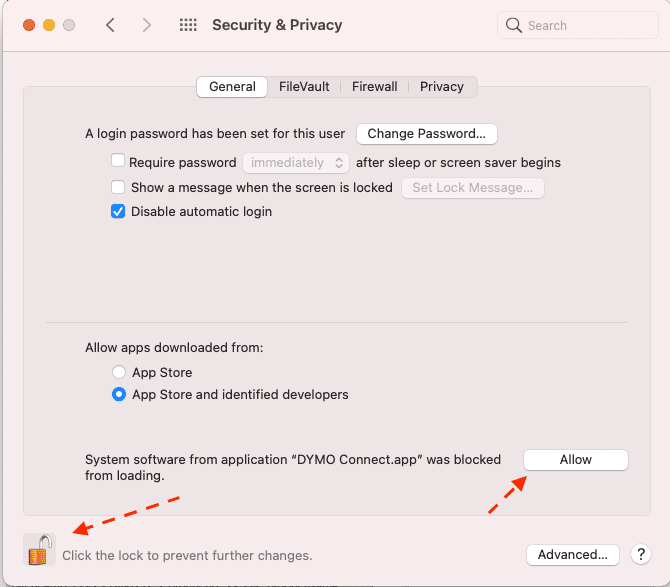Enable the Require password checkbox
The height and width of the screenshot is (587, 670).
pos(118,161)
